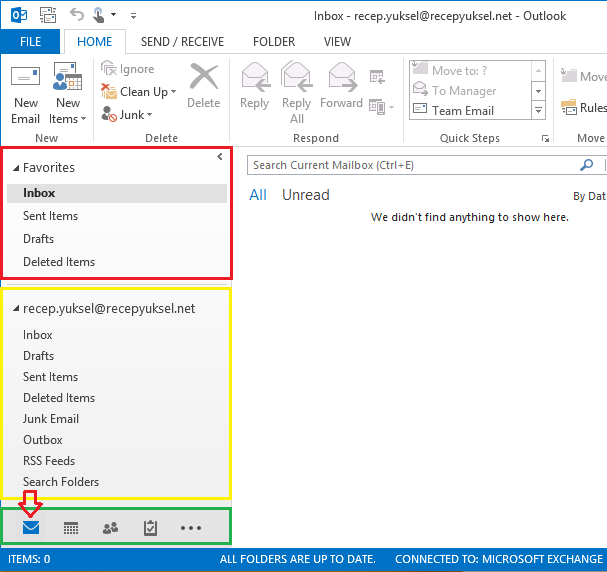
Task: Switch to Calendar view icon
Action: point(71,528)
